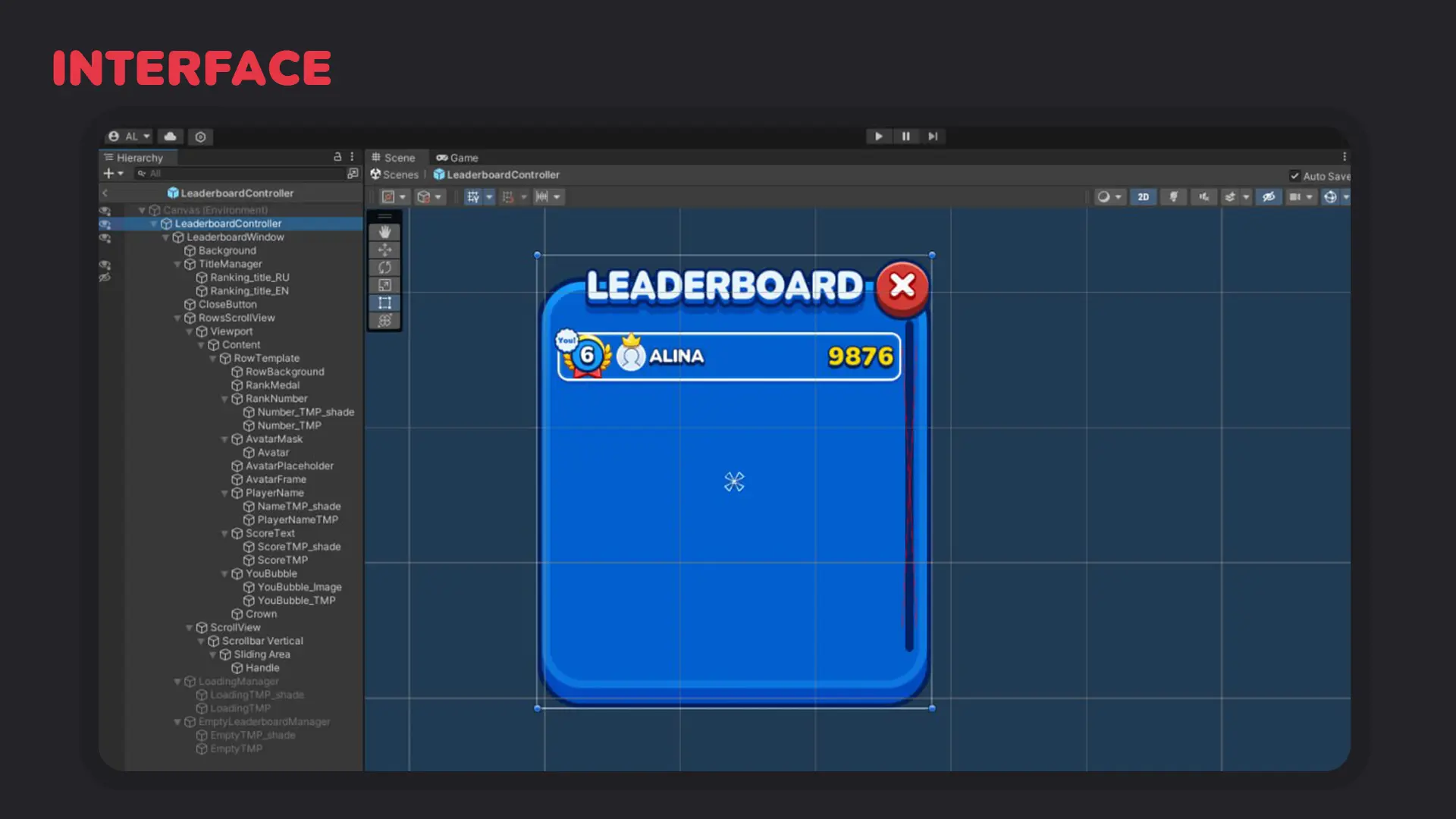Collapse the LeaderboardWindow tree node

[x=165, y=237]
